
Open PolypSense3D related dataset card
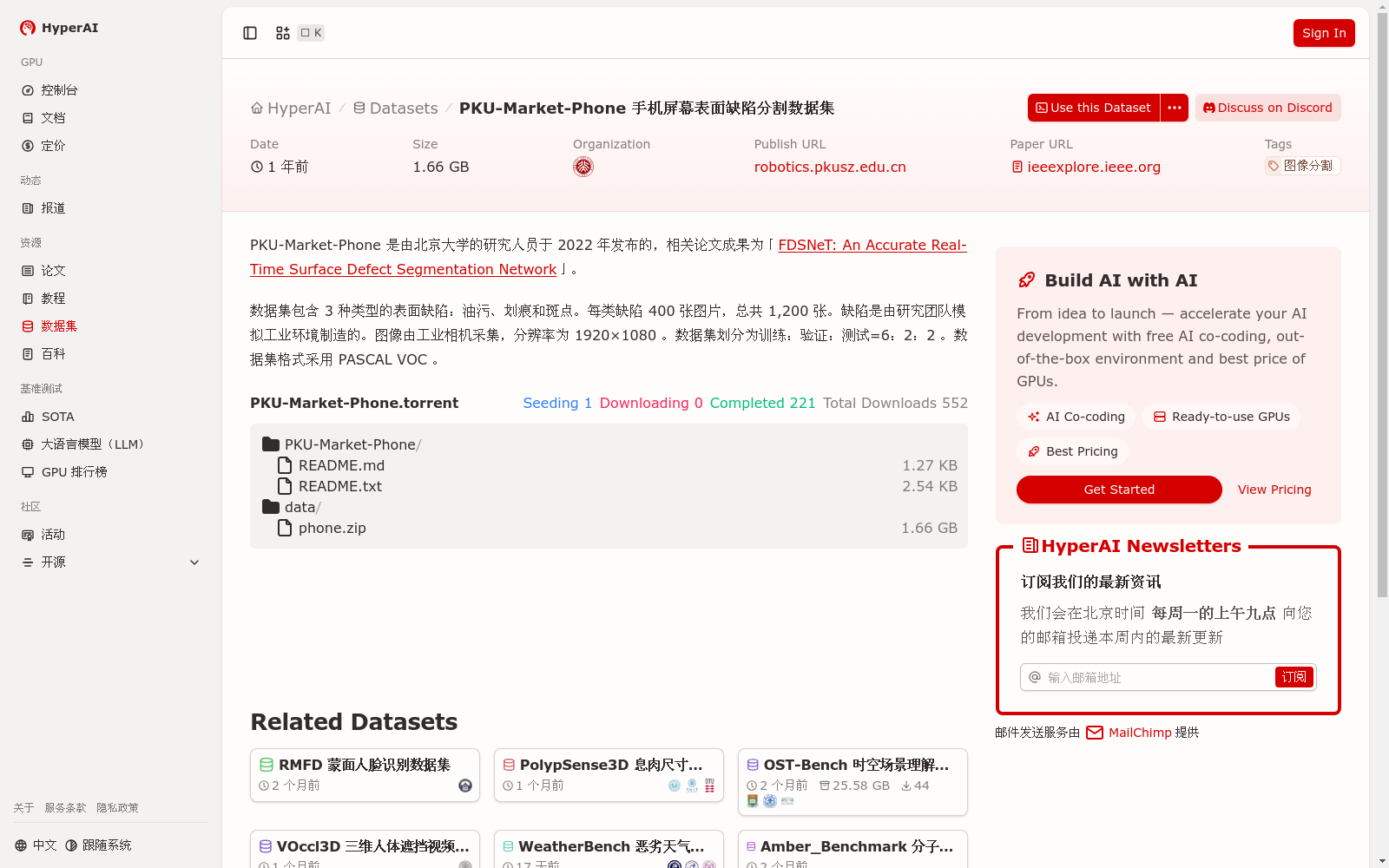609,775
